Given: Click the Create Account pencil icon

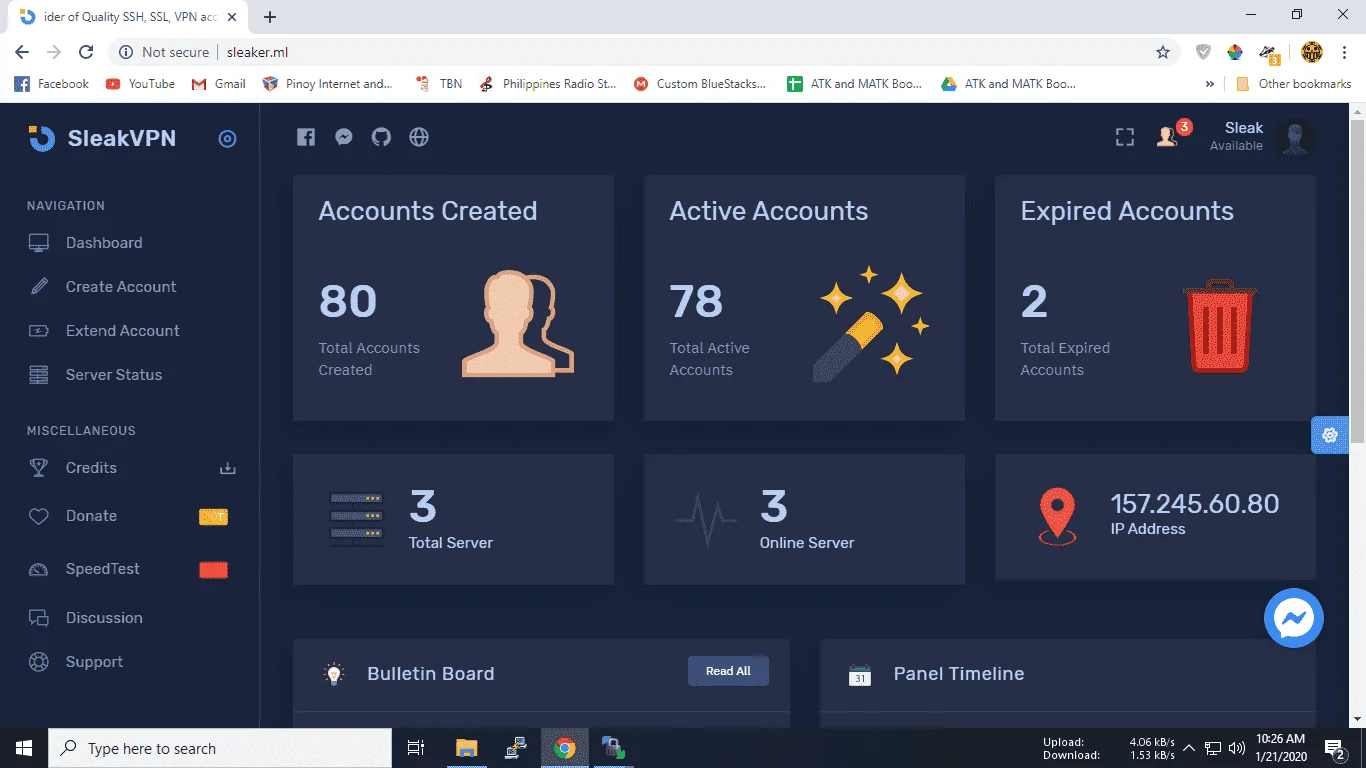Looking at the screenshot, I should [39, 287].
